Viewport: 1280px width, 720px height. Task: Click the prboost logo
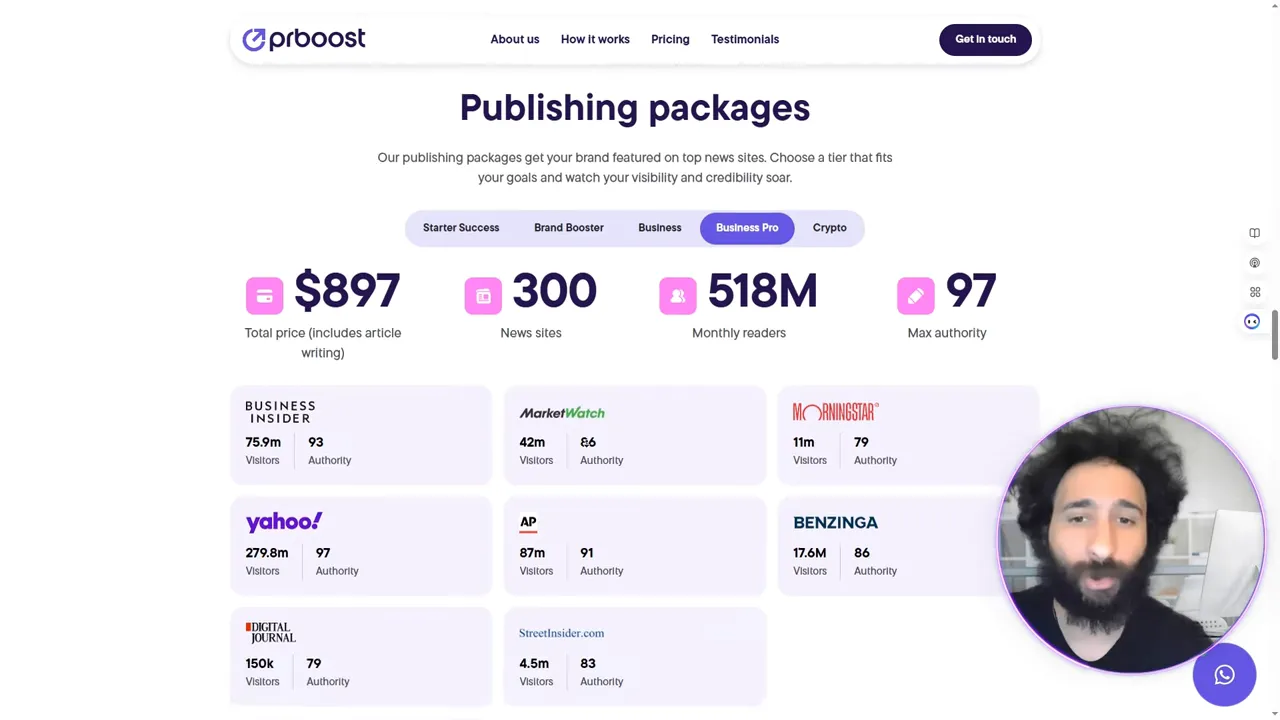303,39
